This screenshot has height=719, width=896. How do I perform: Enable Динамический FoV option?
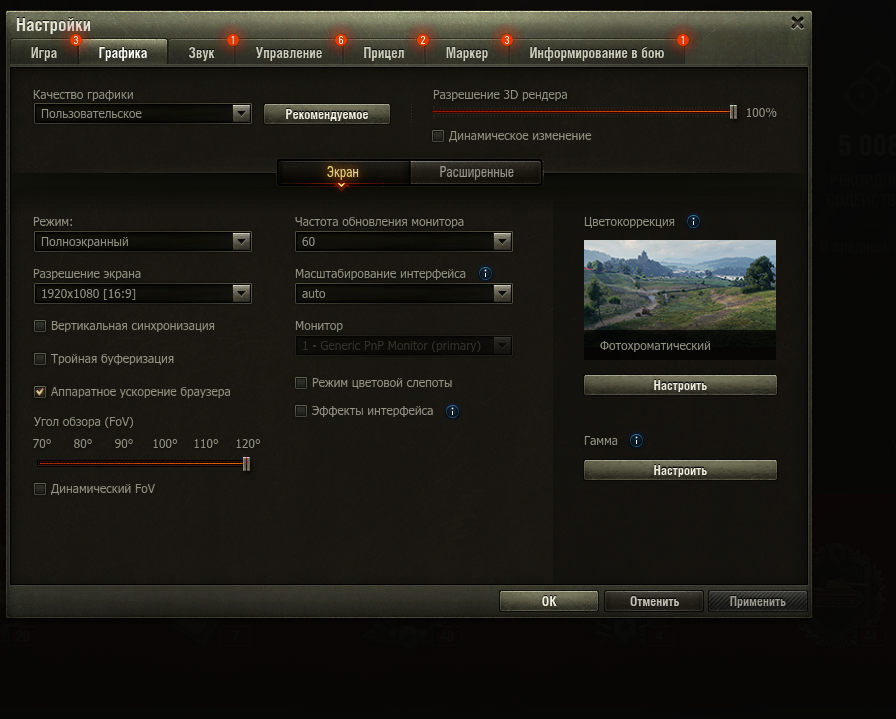[x=40, y=489]
